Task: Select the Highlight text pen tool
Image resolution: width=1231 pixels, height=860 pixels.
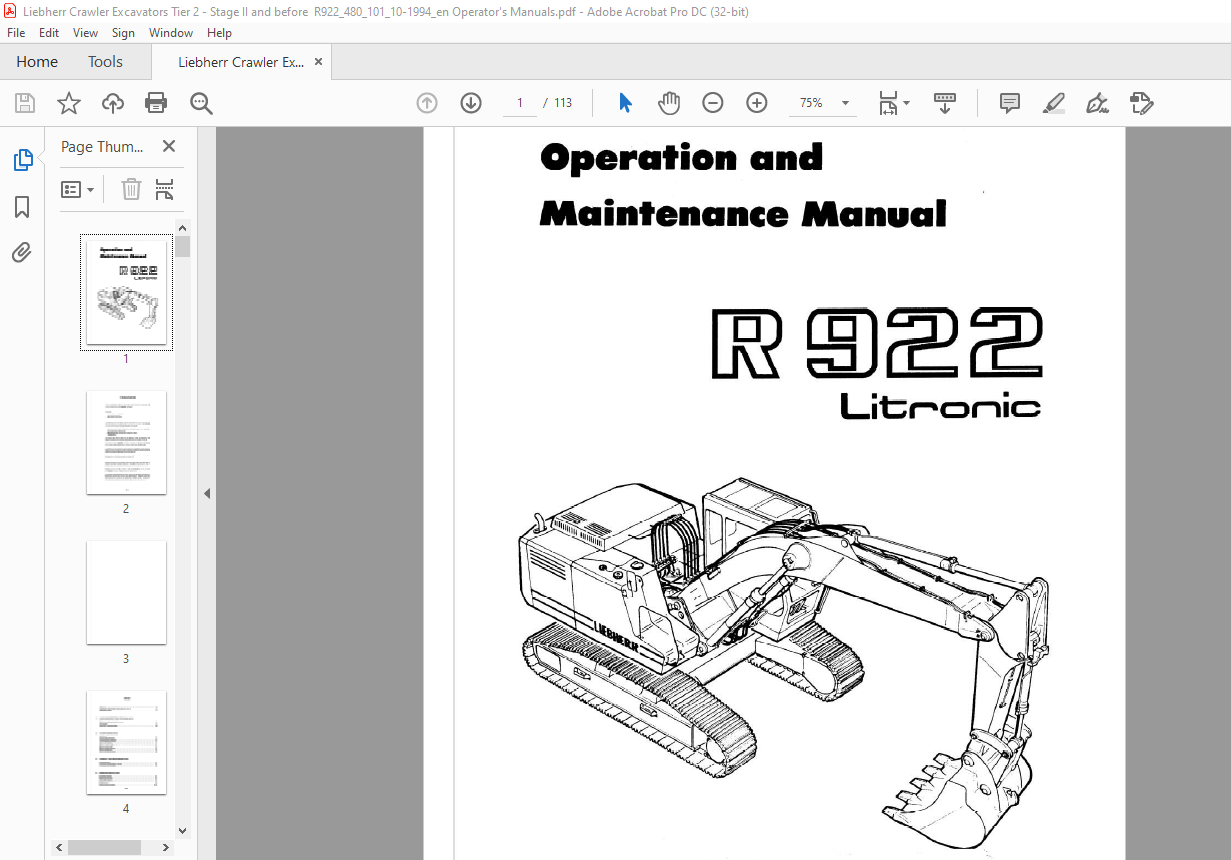Action: coord(1053,103)
